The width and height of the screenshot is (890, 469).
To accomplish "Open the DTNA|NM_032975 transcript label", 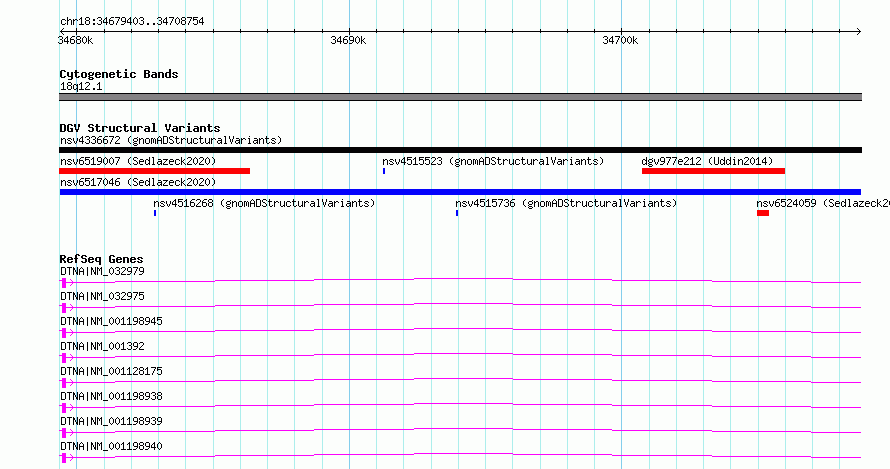I will pyautogui.click(x=102, y=296).
